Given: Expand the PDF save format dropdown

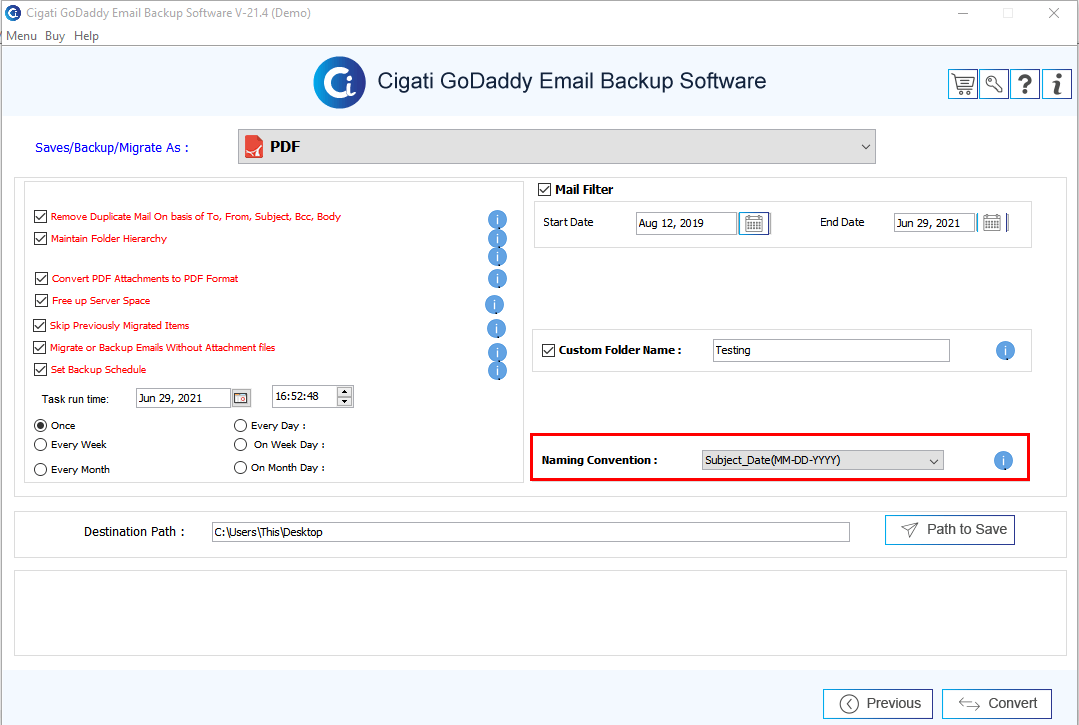Looking at the screenshot, I should pos(557,147).
